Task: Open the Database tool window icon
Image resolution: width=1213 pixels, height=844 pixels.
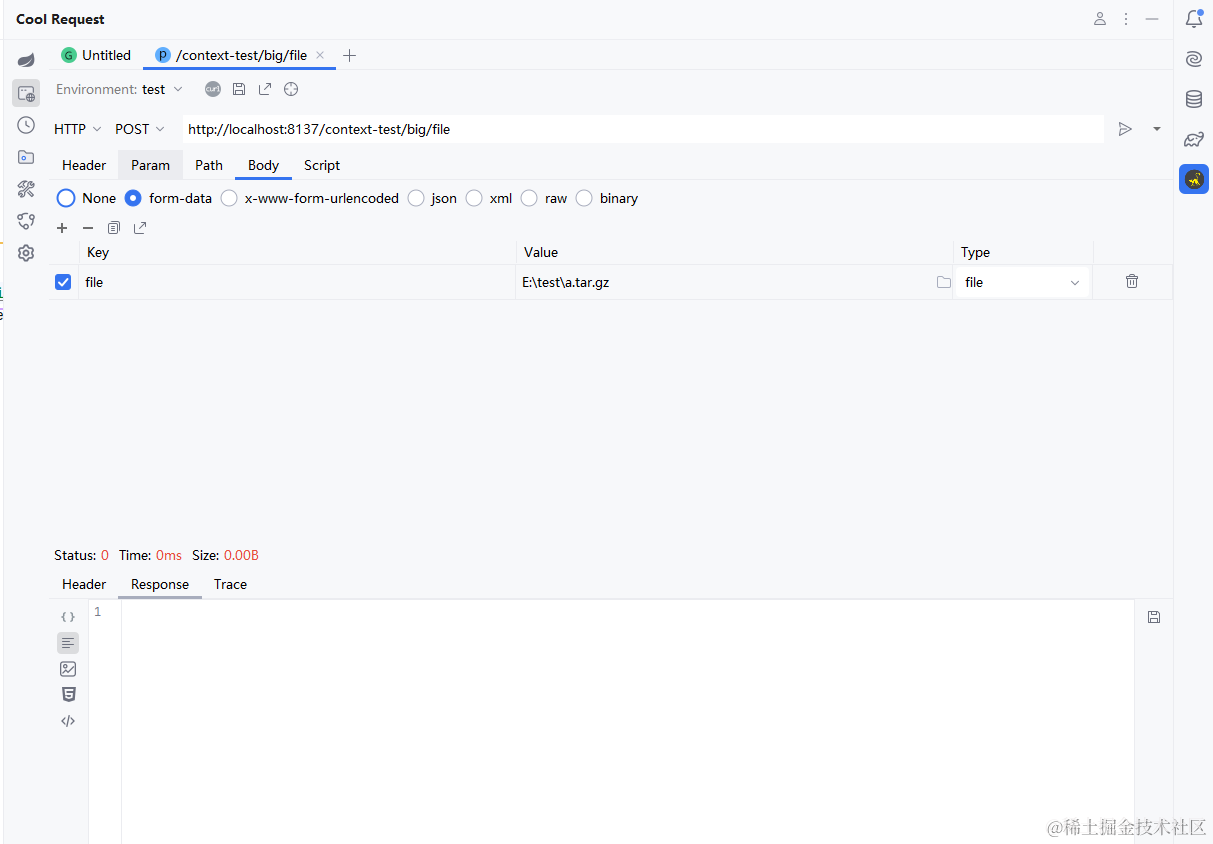Action: tap(1194, 99)
